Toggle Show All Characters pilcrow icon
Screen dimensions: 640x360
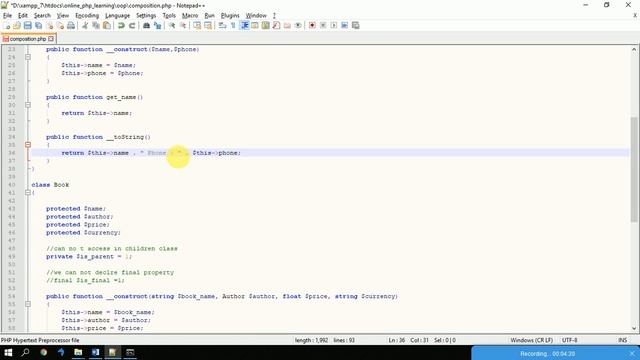coord(233,25)
